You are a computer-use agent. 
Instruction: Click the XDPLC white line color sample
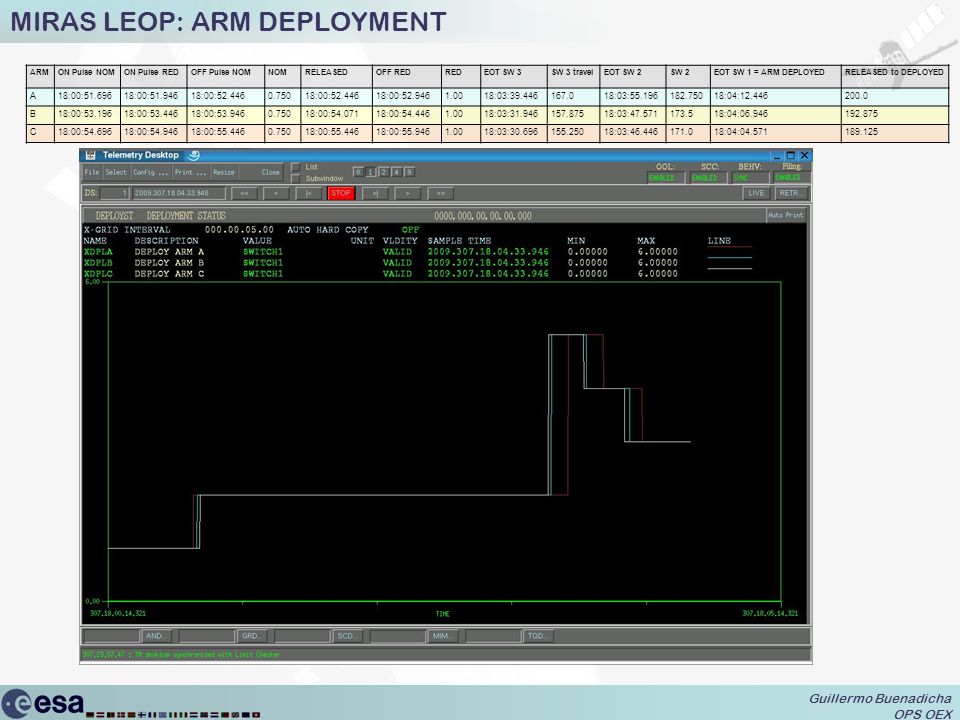click(x=729, y=269)
